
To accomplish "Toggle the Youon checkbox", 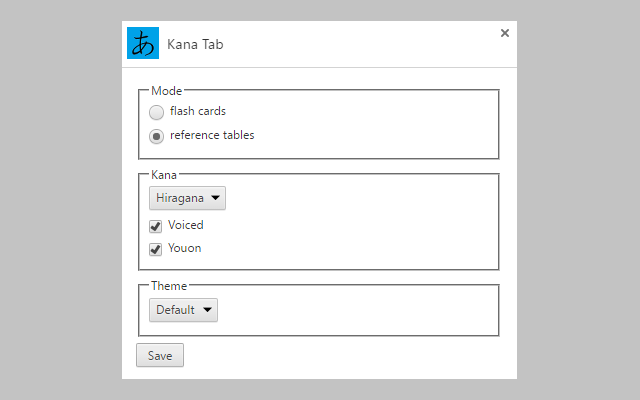I will click(x=156, y=249).
